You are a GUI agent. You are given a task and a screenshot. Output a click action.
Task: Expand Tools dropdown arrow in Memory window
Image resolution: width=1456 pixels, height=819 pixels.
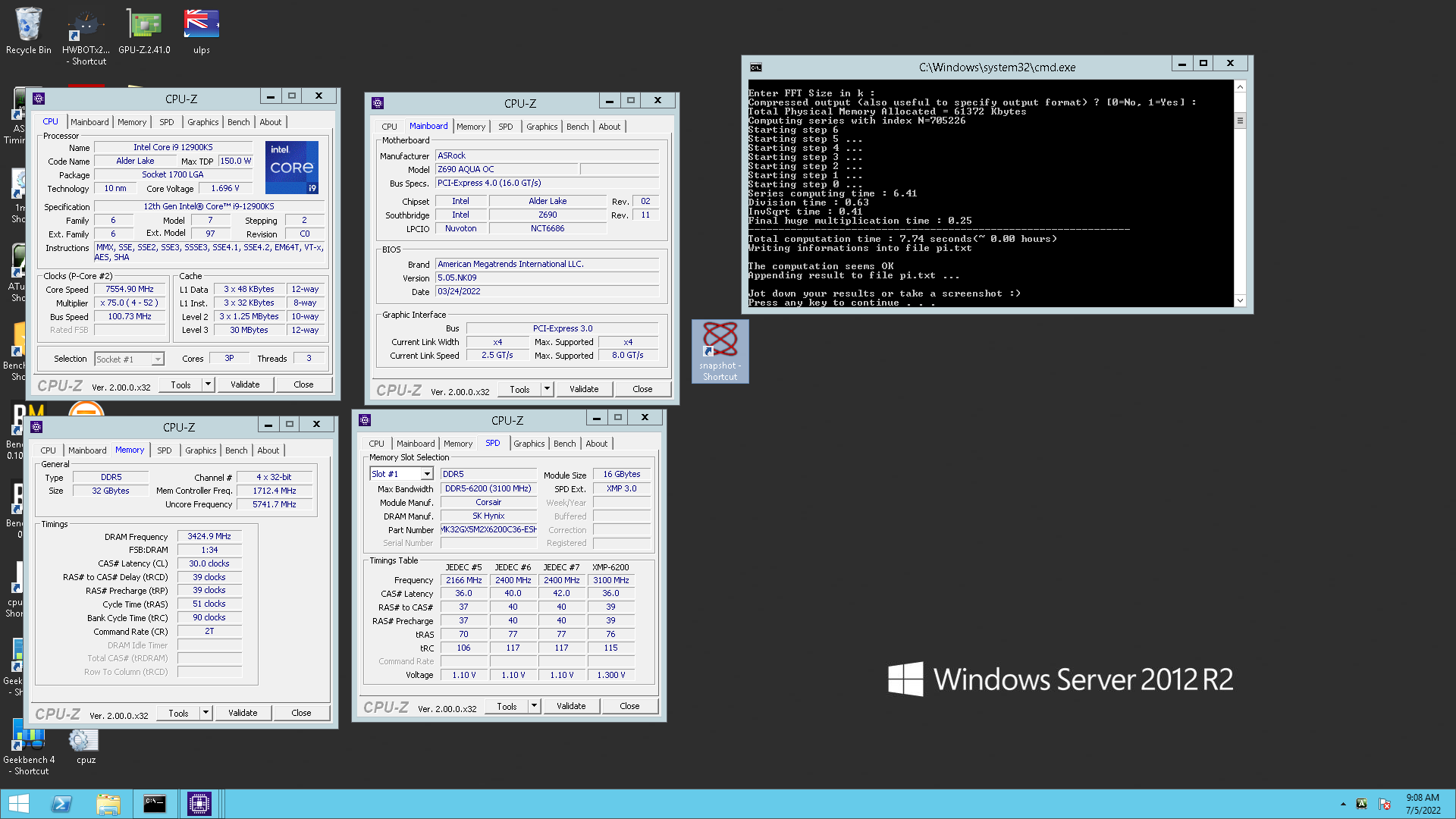pyautogui.click(x=206, y=713)
